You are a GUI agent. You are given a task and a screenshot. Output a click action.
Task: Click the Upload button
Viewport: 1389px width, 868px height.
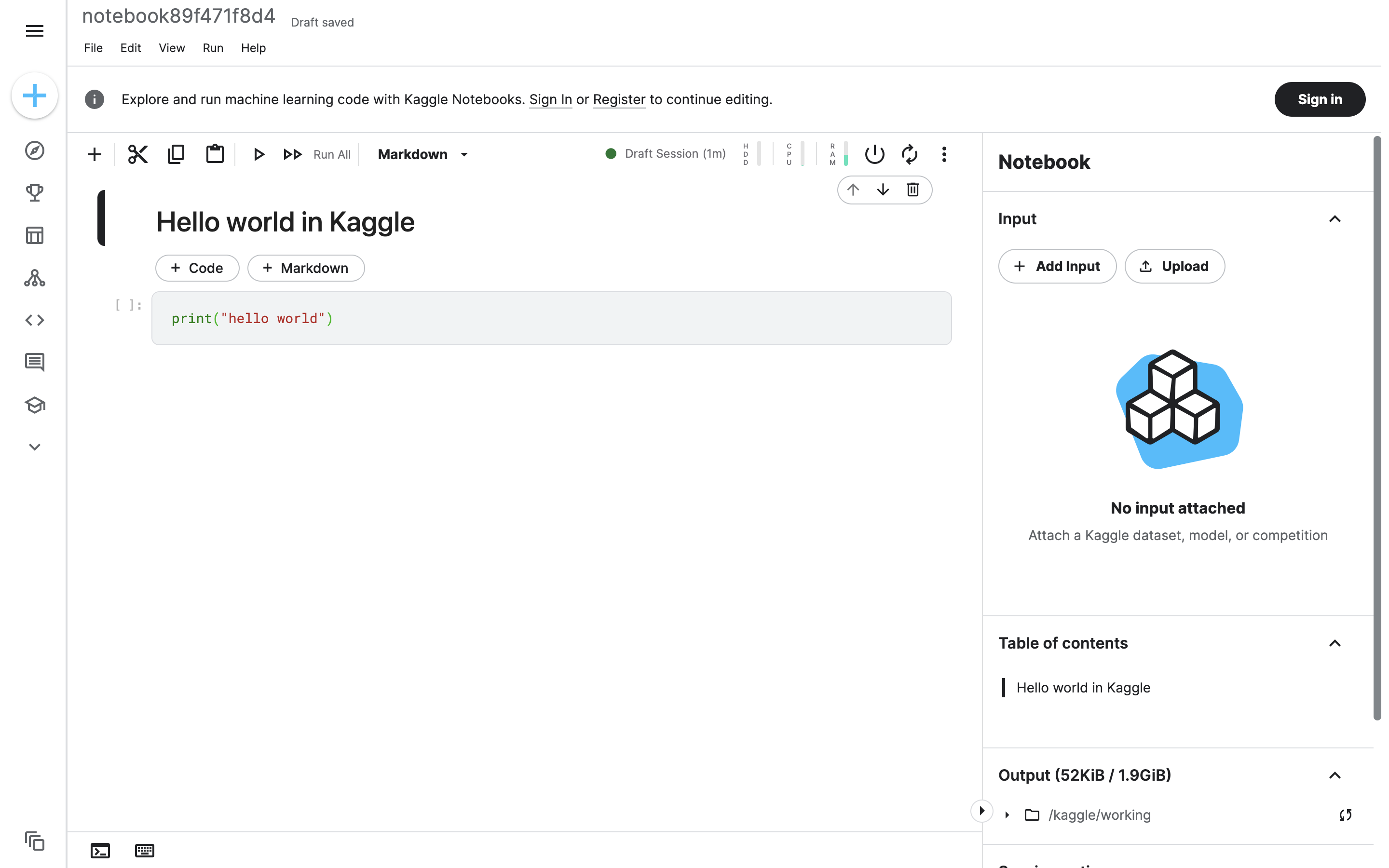coord(1174,266)
